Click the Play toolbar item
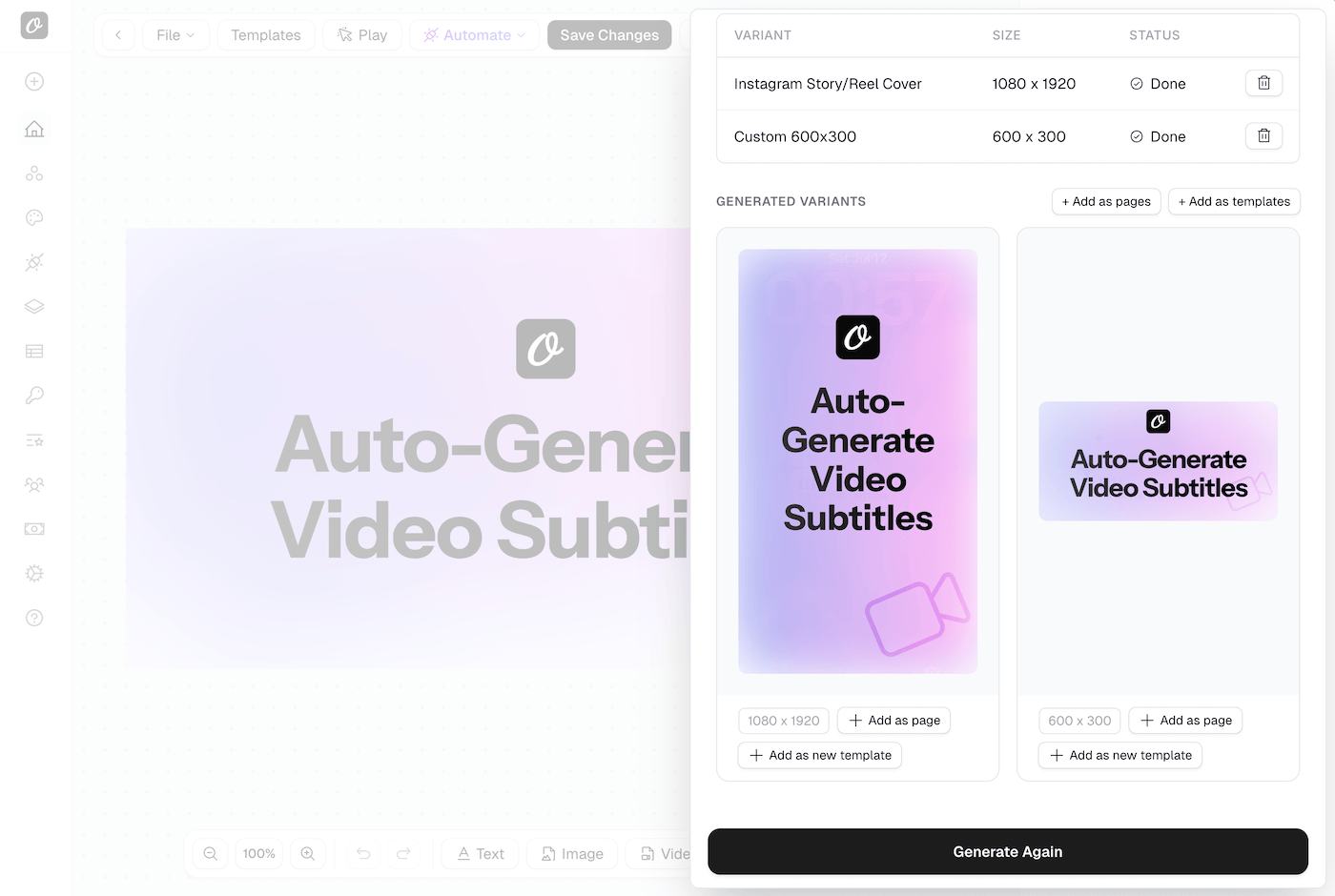This screenshot has width=1335, height=896. pyautogui.click(x=362, y=35)
